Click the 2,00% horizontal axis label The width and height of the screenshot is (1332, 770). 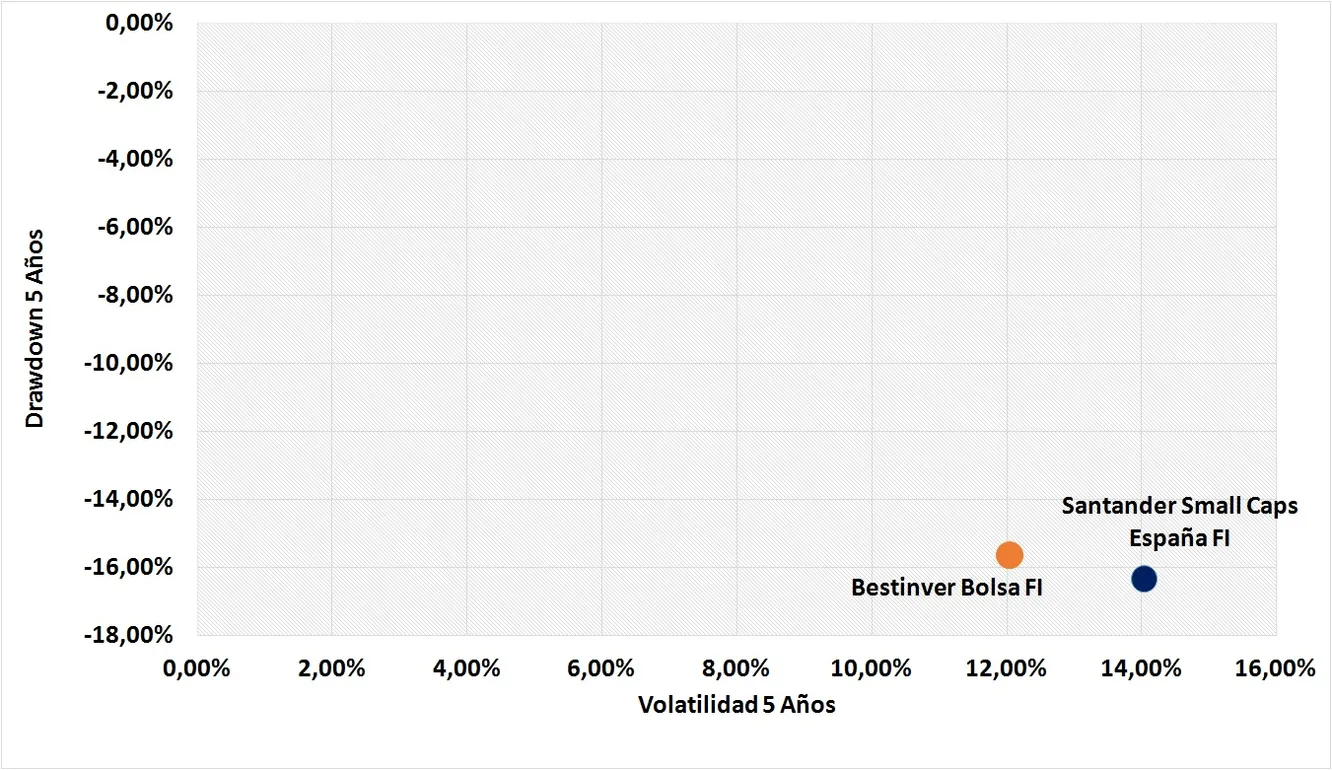coord(331,669)
